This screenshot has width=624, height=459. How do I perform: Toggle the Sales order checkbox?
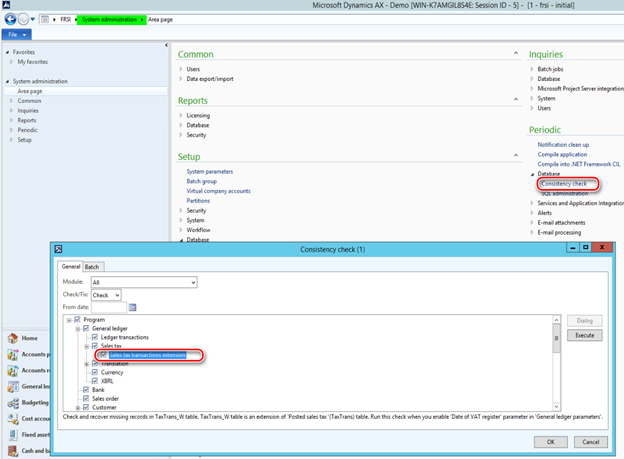(86, 398)
